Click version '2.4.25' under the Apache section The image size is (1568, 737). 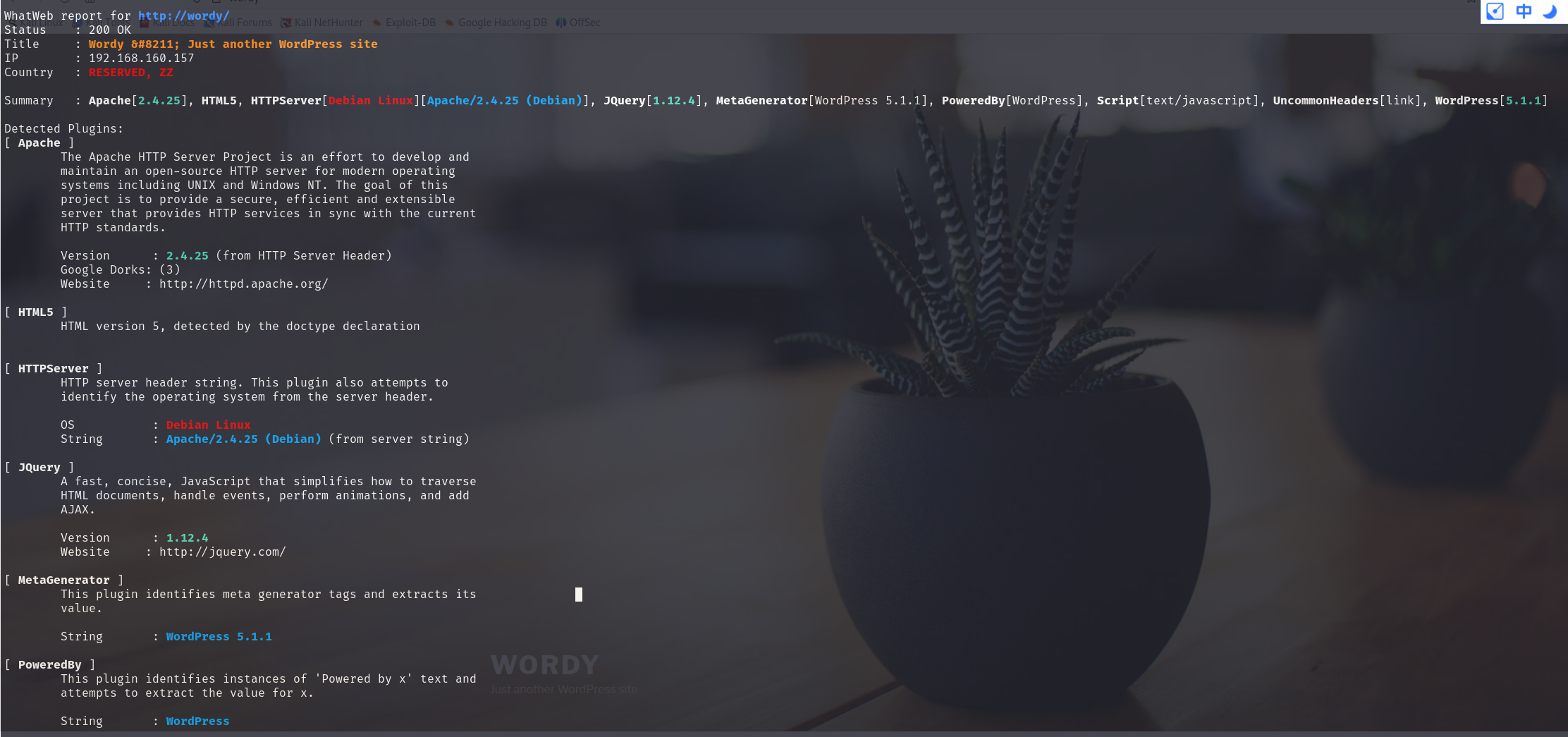(x=188, y=255)
